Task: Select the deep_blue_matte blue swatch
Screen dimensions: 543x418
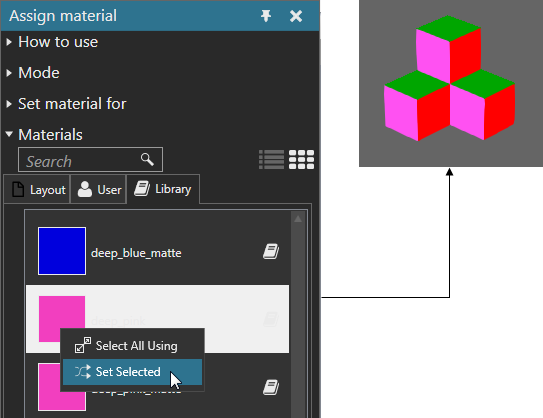Action: click(62, 251)
